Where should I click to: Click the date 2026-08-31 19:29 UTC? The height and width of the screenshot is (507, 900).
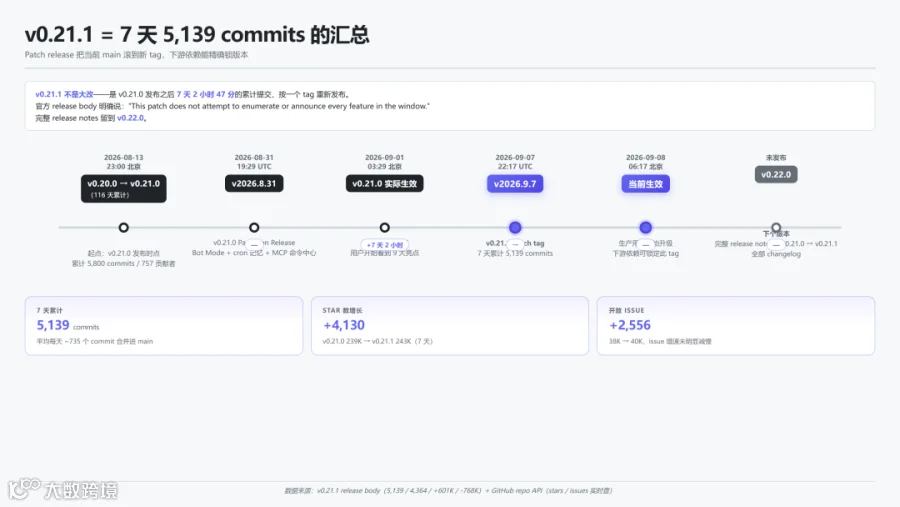click(254, 162)
